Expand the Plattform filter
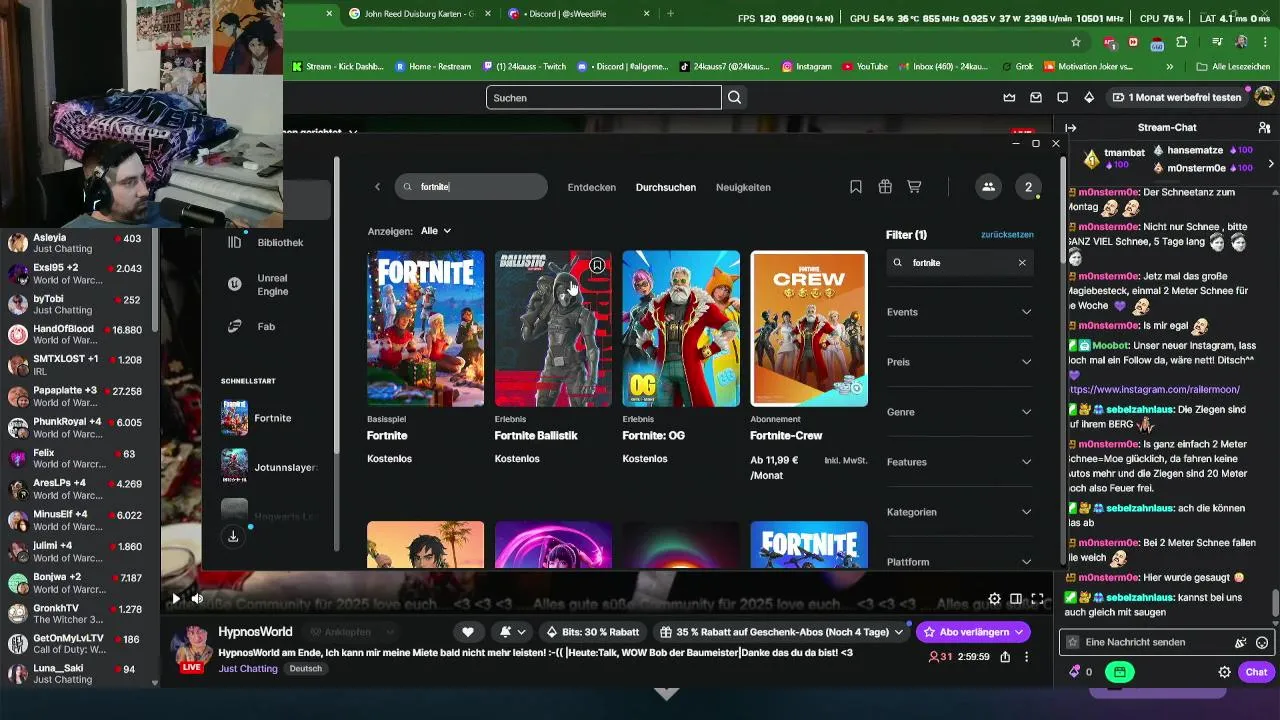 pos(960,561)
